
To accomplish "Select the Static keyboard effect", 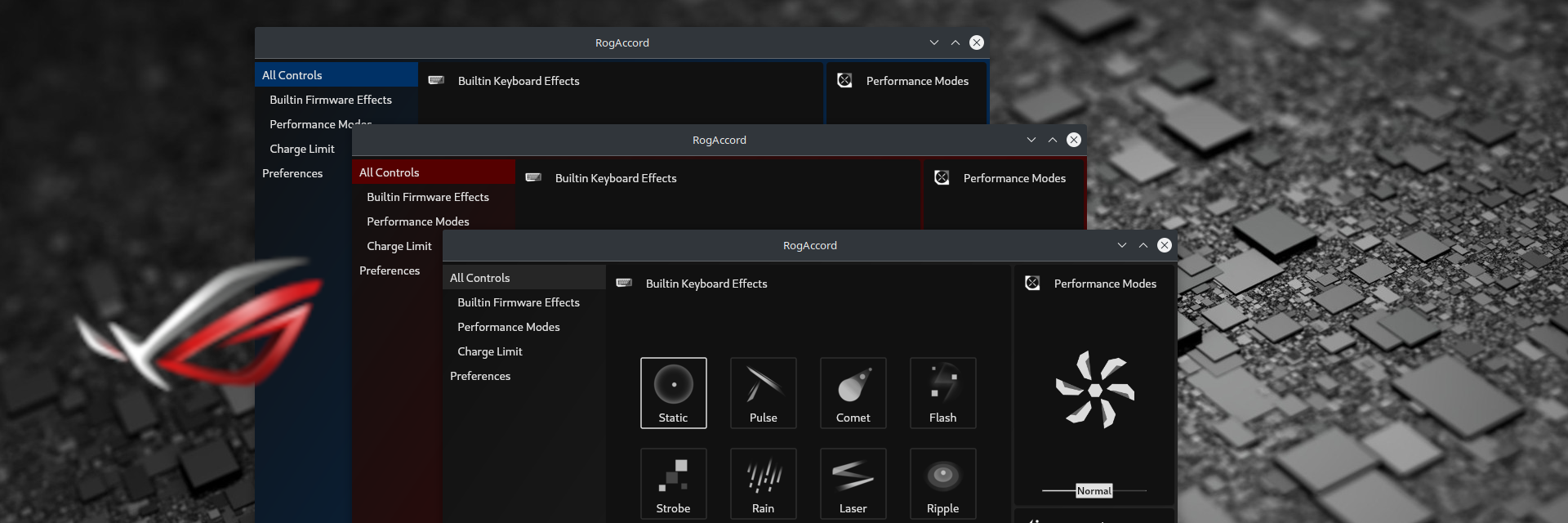I will [673, 393].
